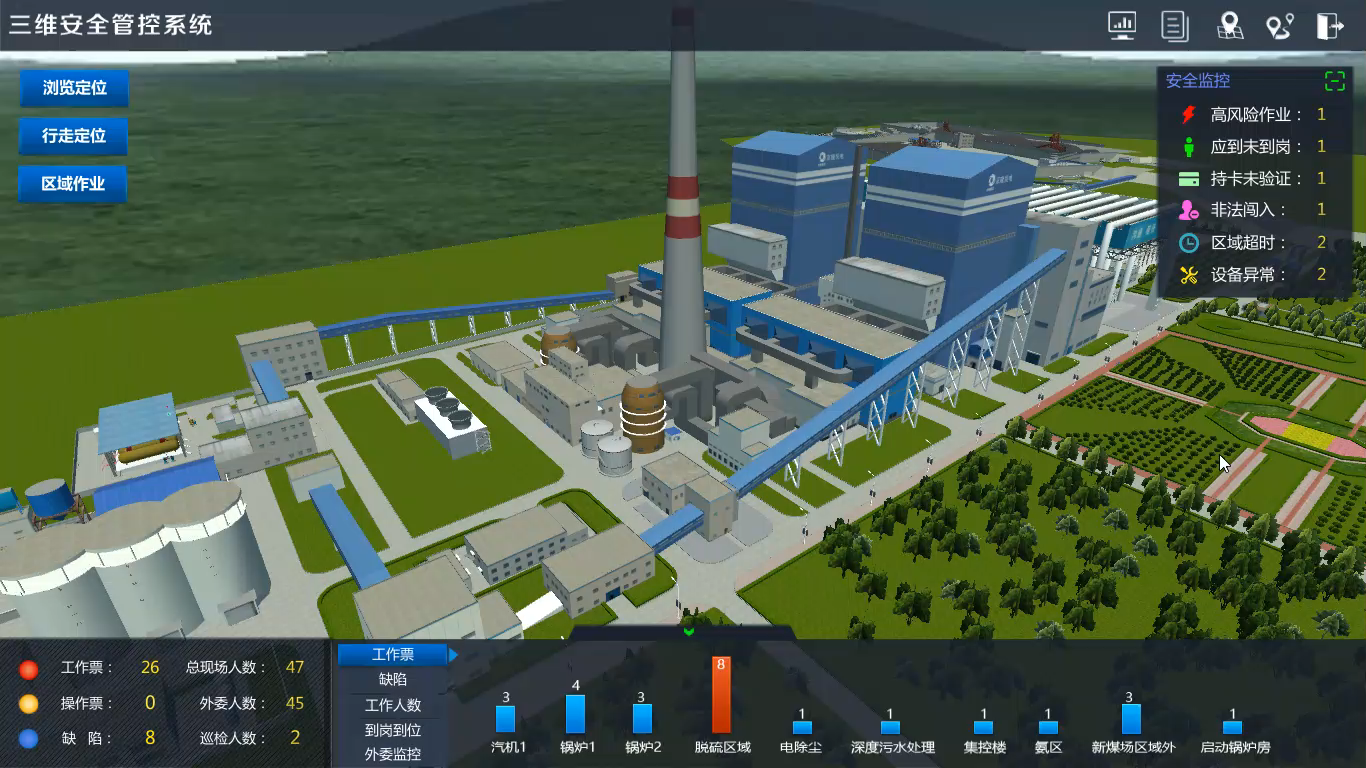
Task: Open the map location icon in top bar
Action: click(1230, 25)
